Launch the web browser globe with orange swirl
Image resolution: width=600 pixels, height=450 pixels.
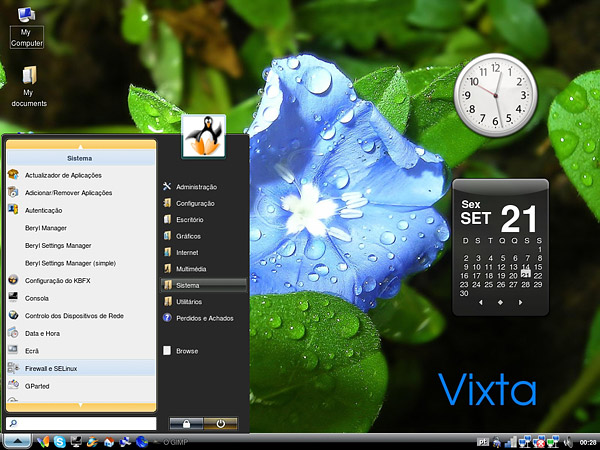click(92, 442)
